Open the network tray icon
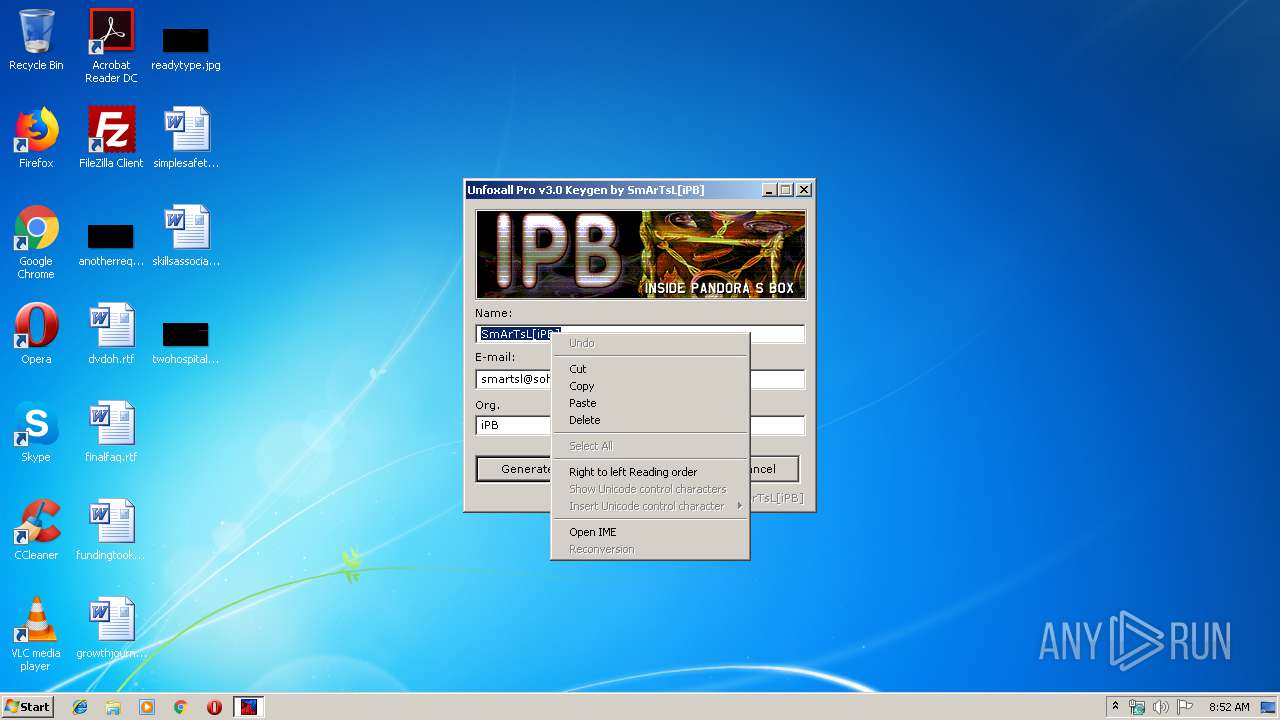1280x720 pixels. click(x=1137, y=707)
